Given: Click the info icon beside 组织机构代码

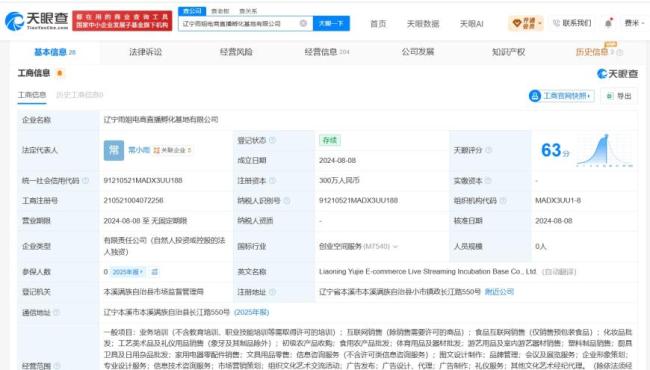Looking at the screenshot, I should (503, 201).
